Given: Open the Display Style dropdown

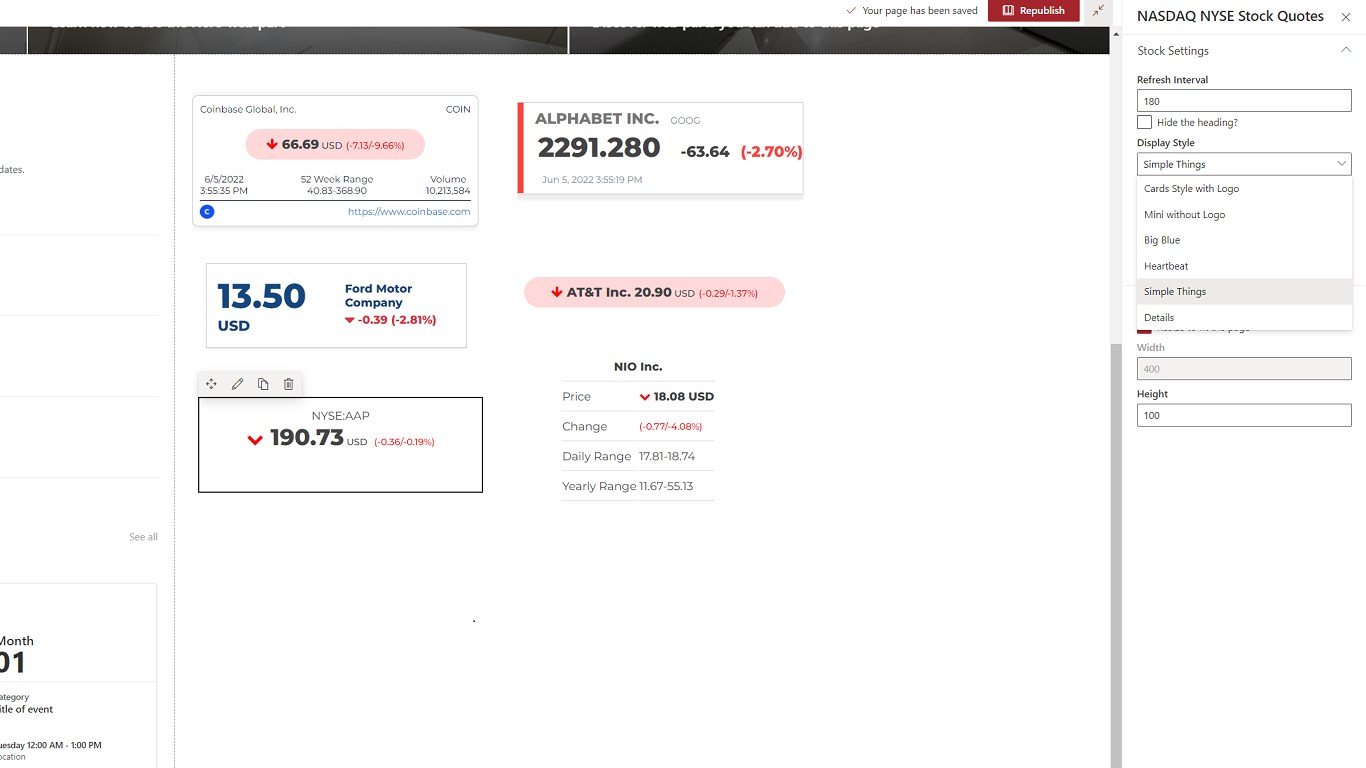Looking at the screenshot, I should click(1244, 164).
